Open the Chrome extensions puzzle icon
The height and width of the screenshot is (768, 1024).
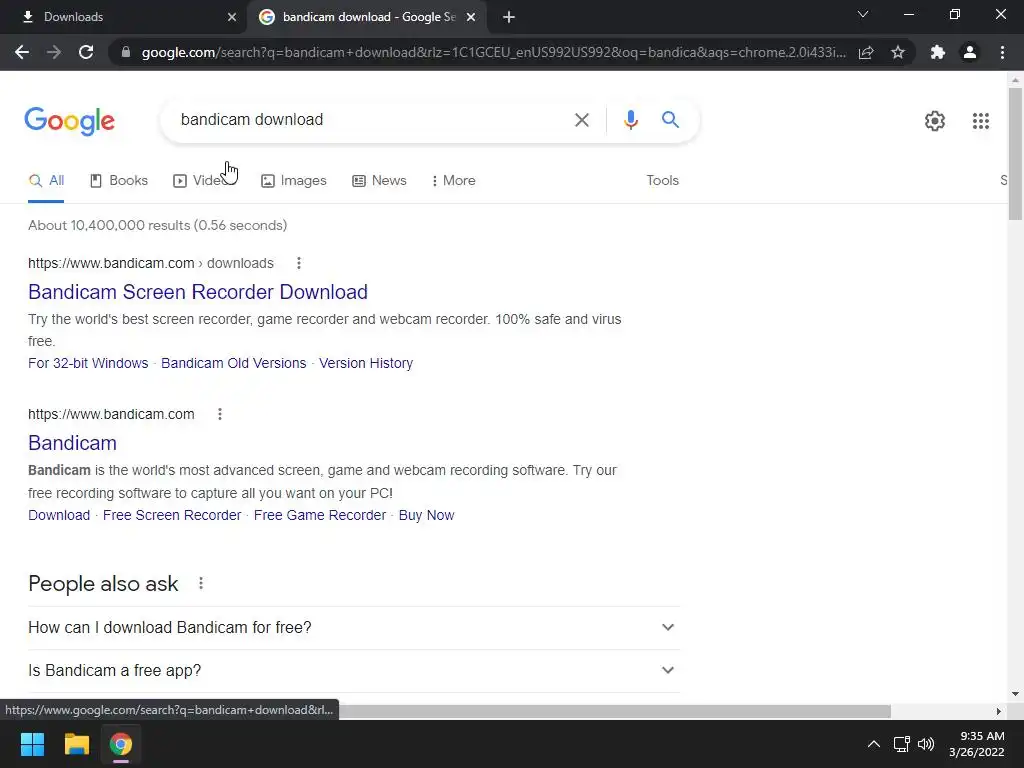click(938, 52)
